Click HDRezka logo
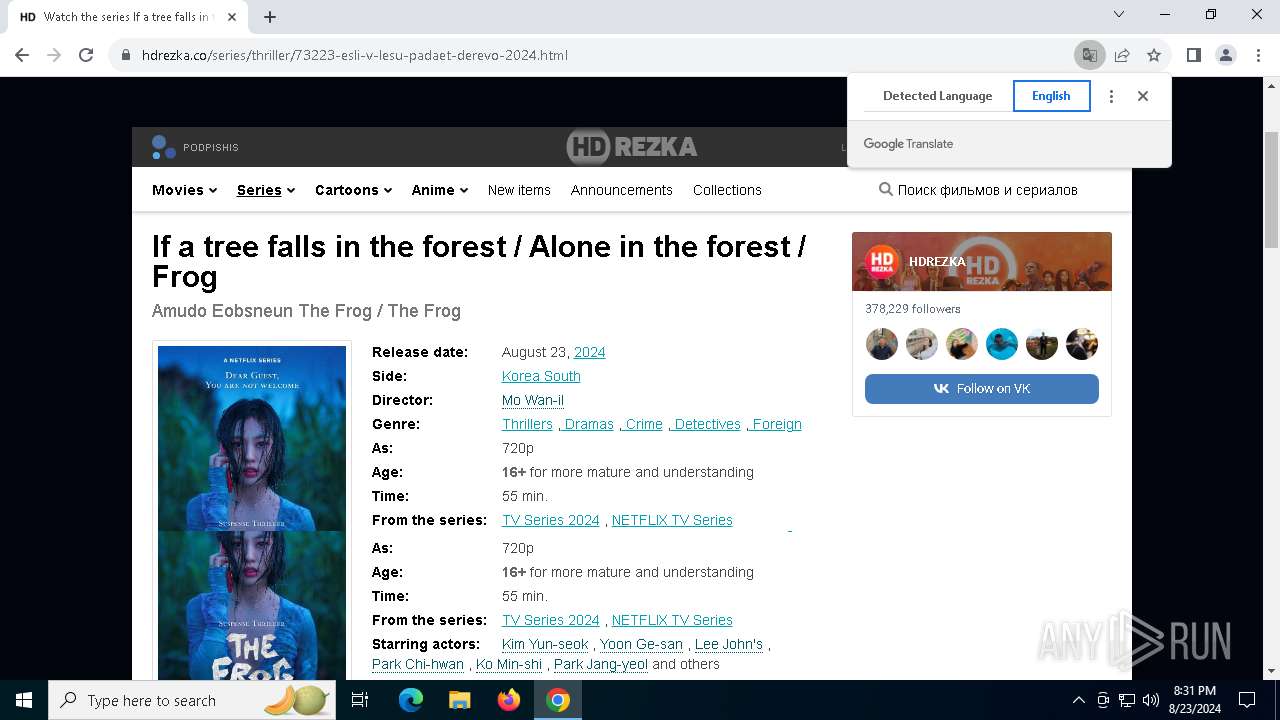The height and width of the screenshot is (720, 1280). [632, 147]
